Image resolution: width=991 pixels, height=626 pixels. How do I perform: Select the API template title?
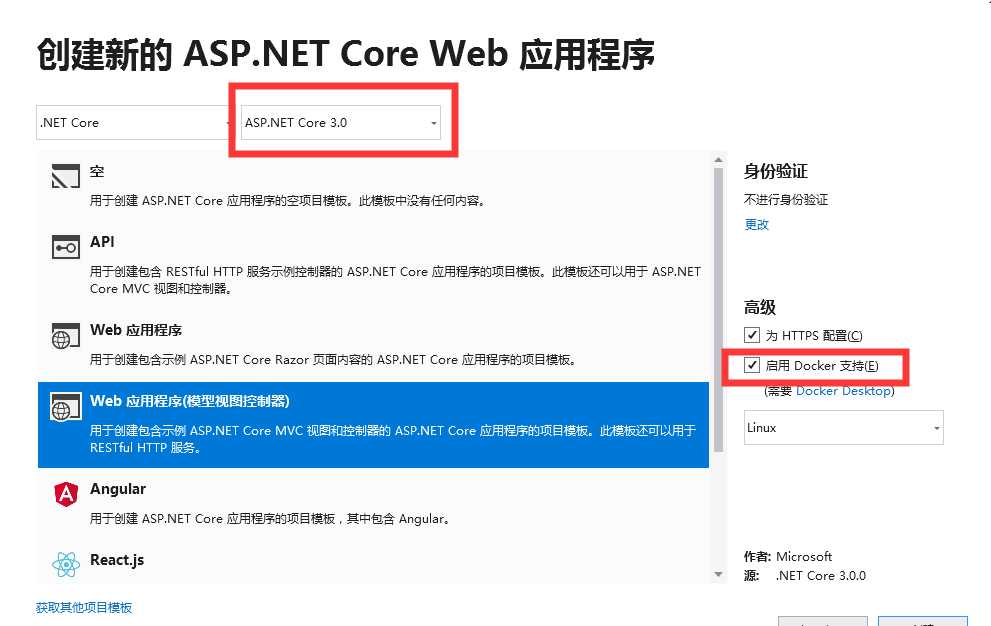click(x=102, y=242)
